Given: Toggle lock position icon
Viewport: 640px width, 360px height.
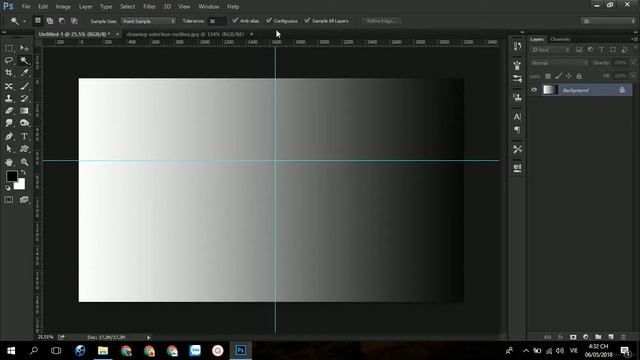Looking at the screenshot, I should tap(569, 76).
